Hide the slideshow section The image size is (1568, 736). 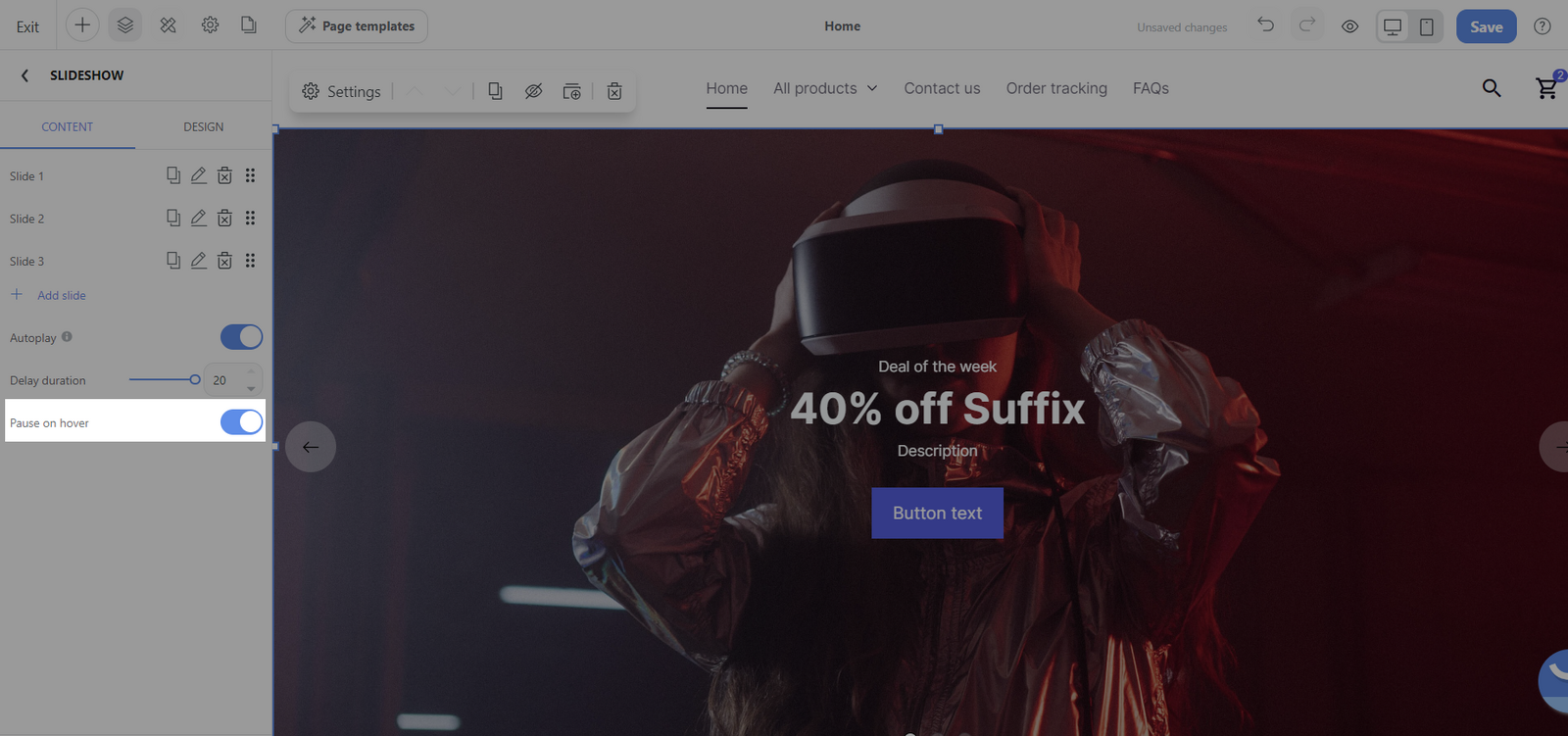pos(533,91)
